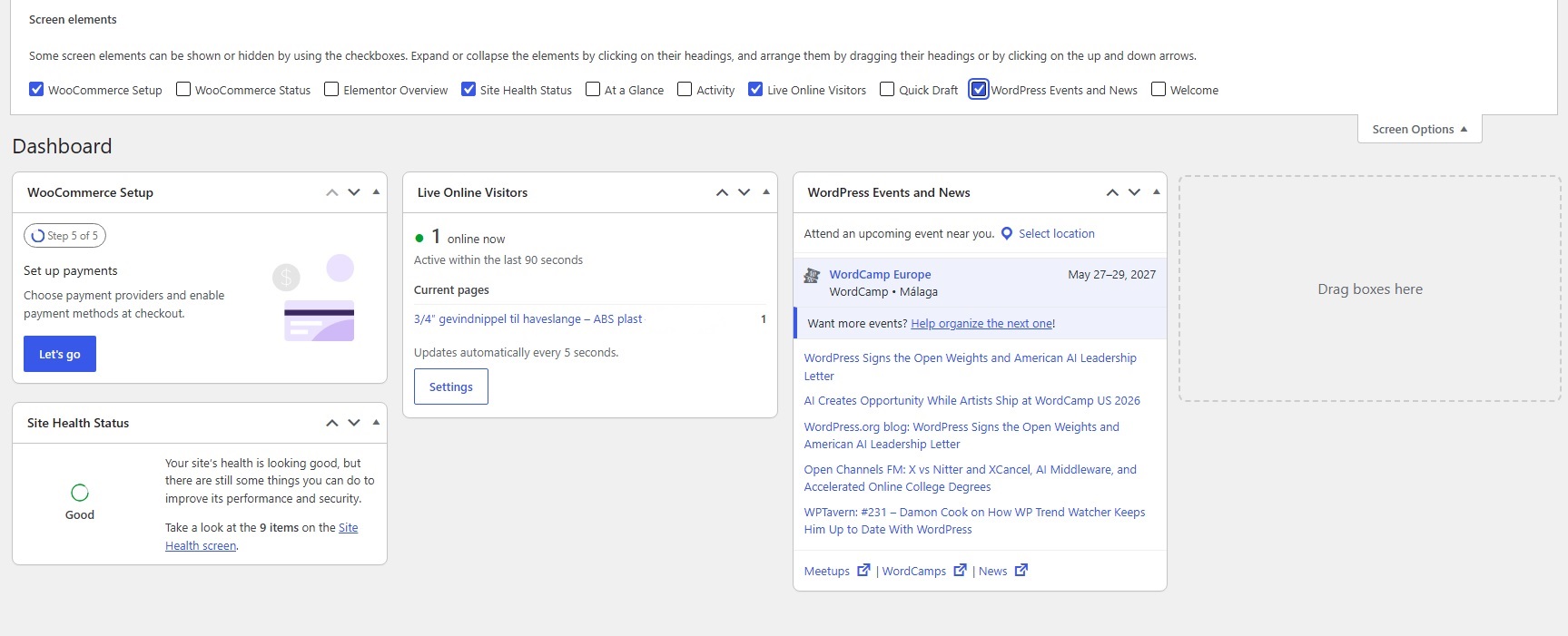The height and width of the screenshot is (636, 1568).
Task: Uncheck WordPress Events and News checkbox
Action: [979, 89]
